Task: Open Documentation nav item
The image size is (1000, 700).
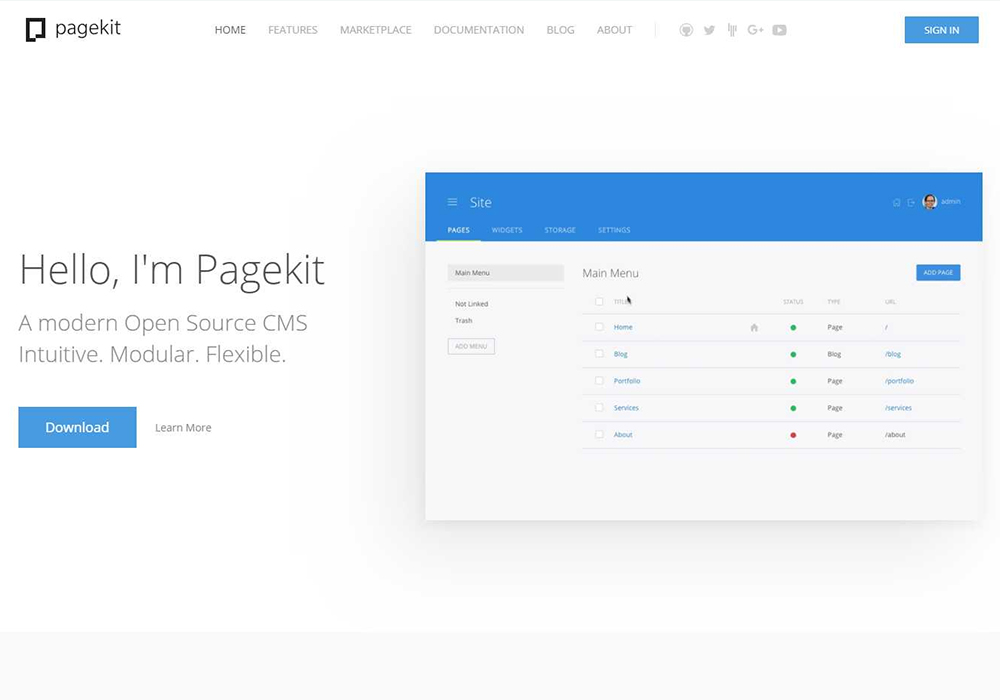Action: coord(479,30)
